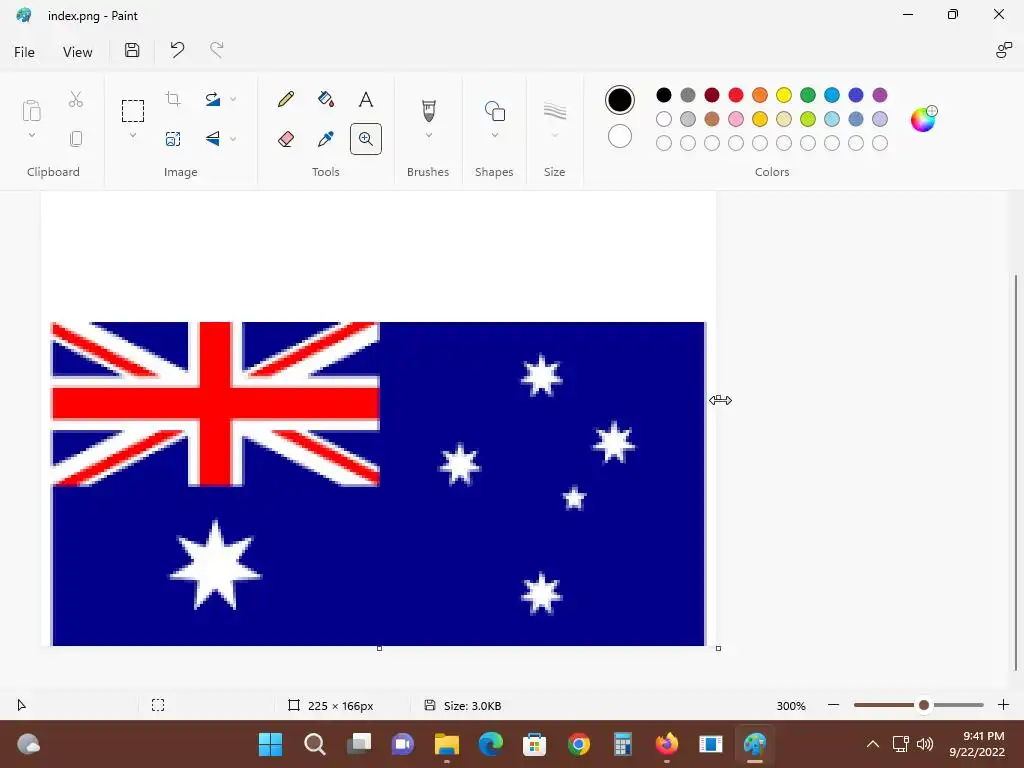Click the Save icon in title toolbar

[x=132, y=50]
